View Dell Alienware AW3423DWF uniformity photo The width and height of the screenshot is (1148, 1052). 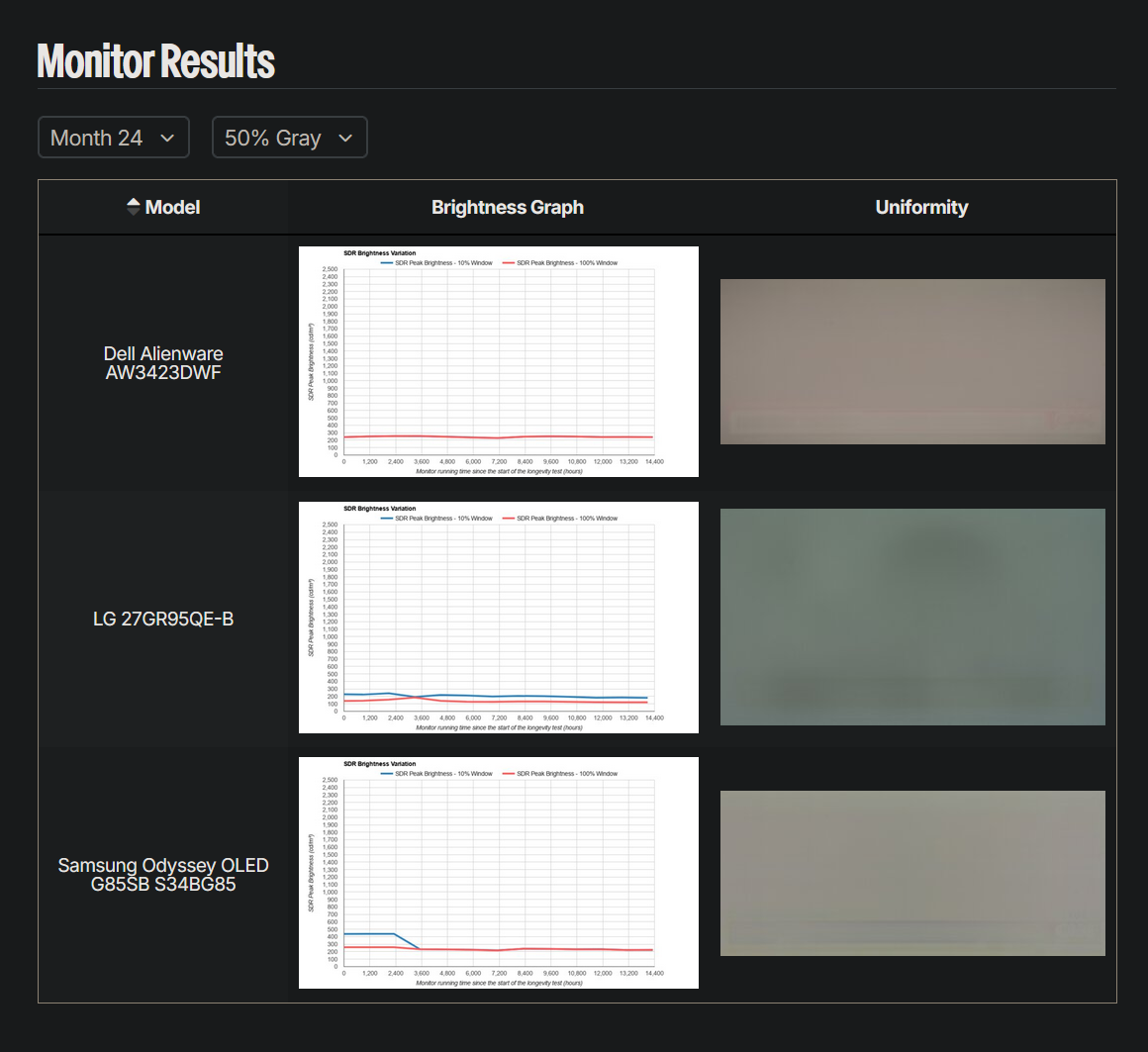point(912,361)
